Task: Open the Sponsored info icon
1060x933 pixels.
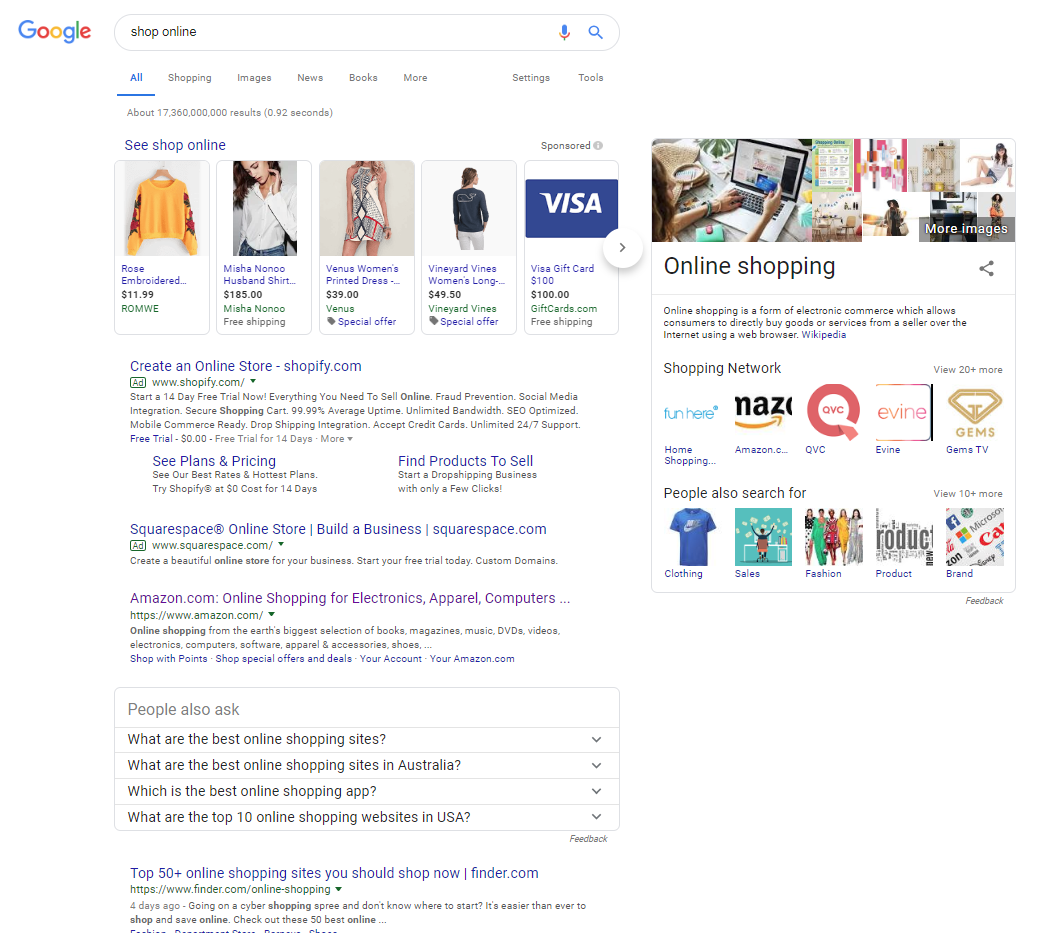Action: coord(598,145)
